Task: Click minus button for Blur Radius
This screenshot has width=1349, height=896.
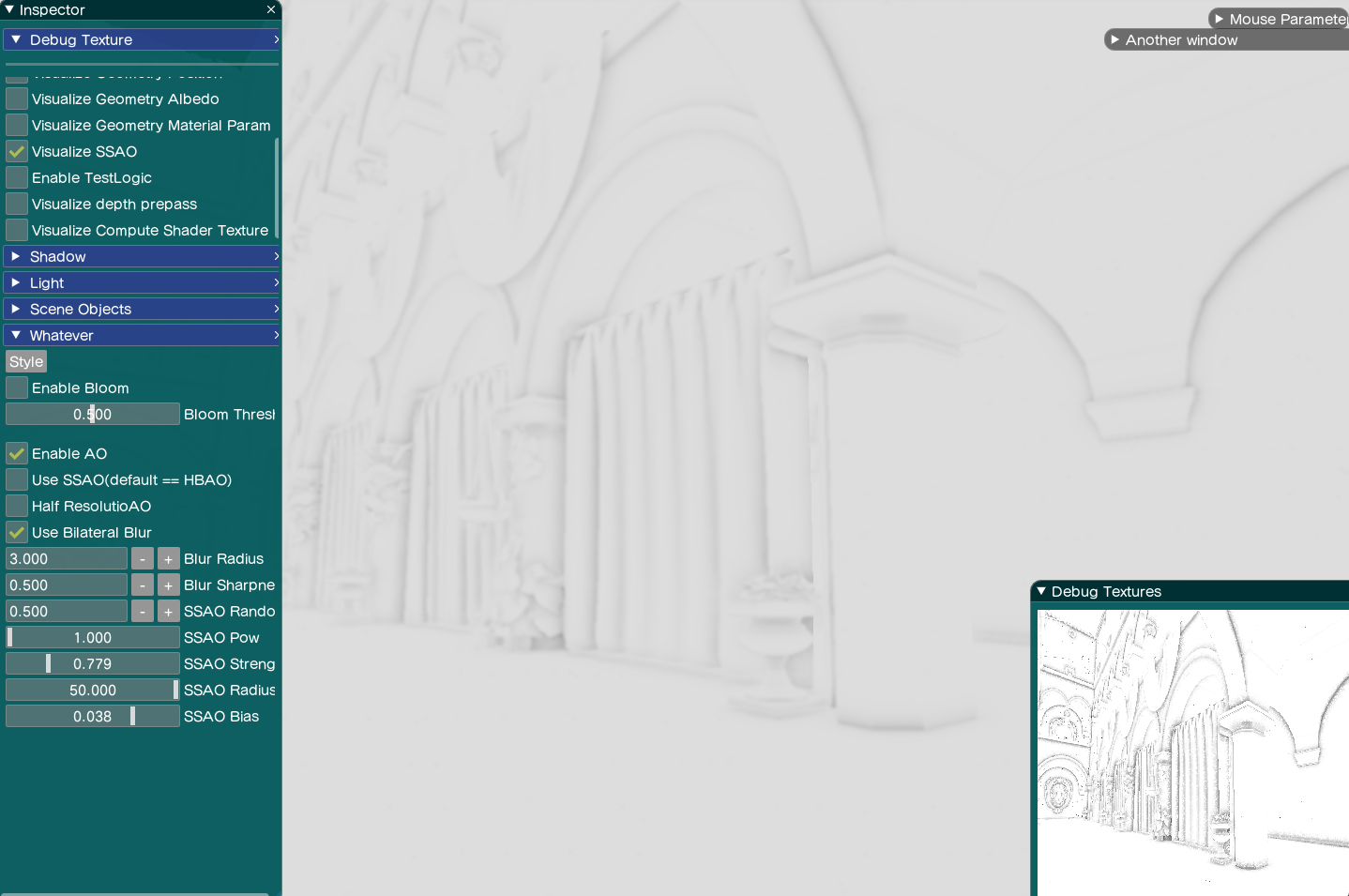Action: 142,559
